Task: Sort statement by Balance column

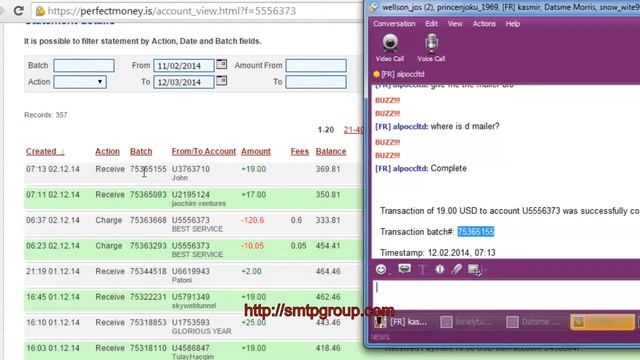Action: [x=331, y=151]
